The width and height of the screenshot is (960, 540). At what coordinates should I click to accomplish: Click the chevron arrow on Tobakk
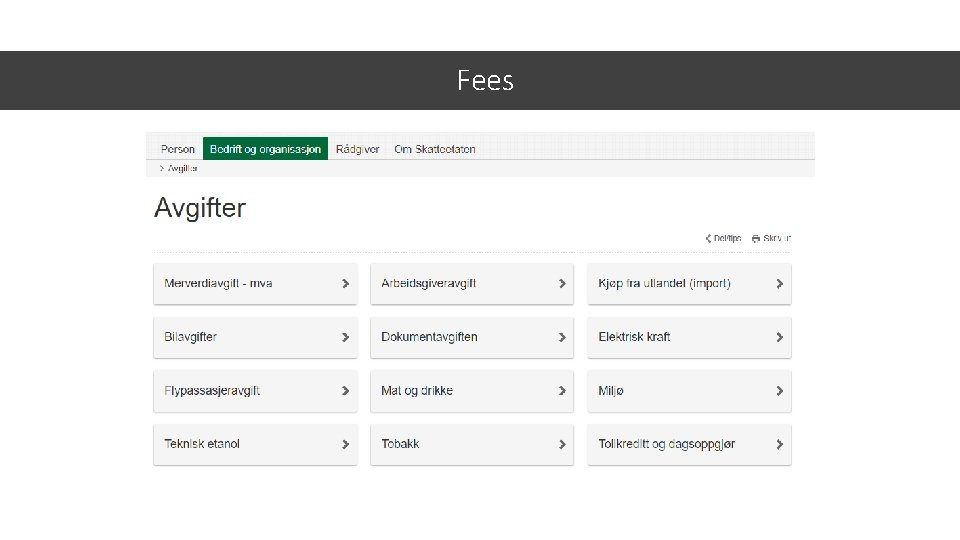click(562, 444)
